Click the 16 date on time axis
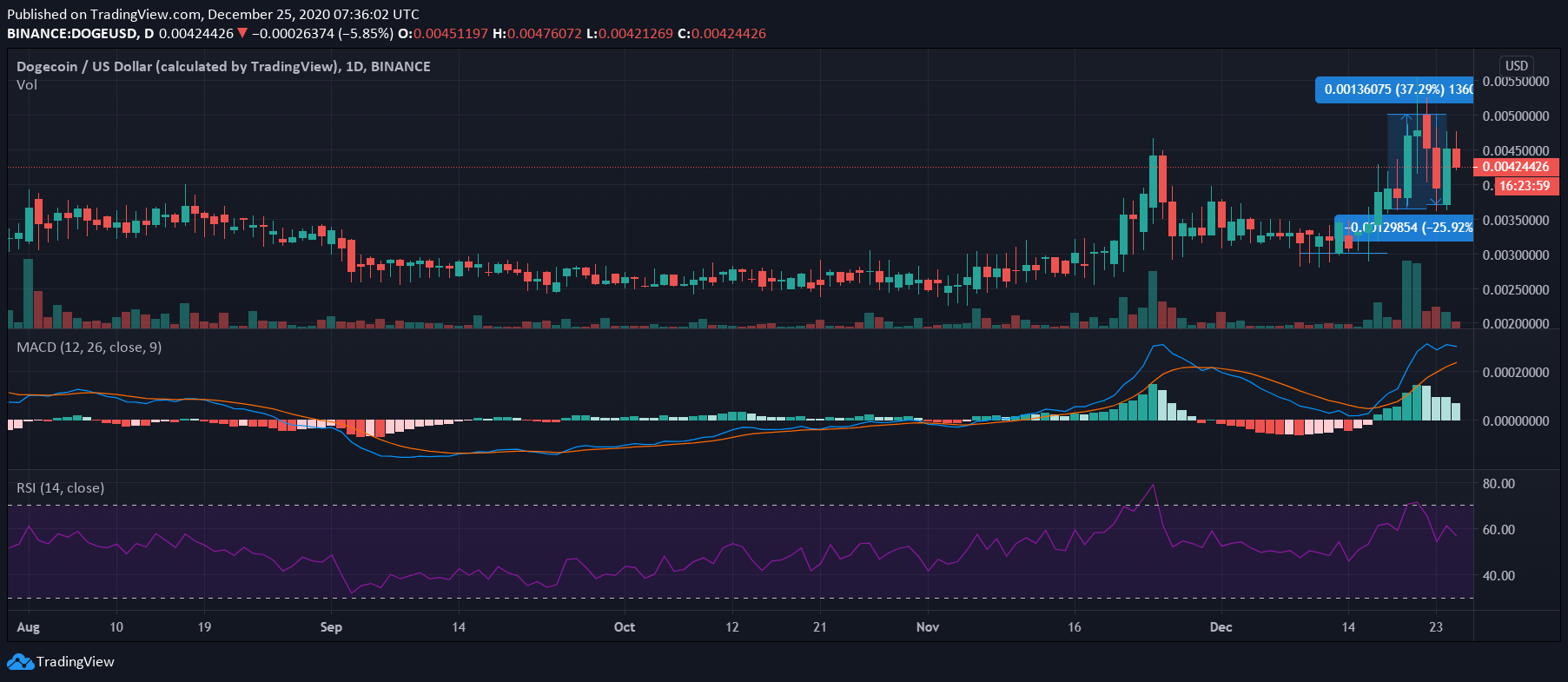The image size is (1568, 682). pos(1075,626)
